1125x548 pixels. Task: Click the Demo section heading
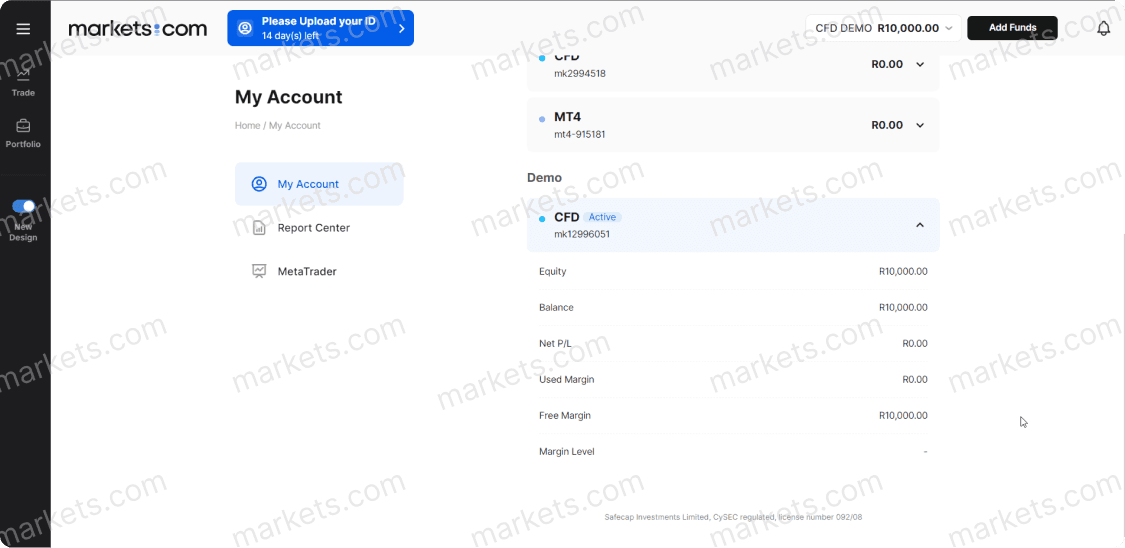(545, 177)
